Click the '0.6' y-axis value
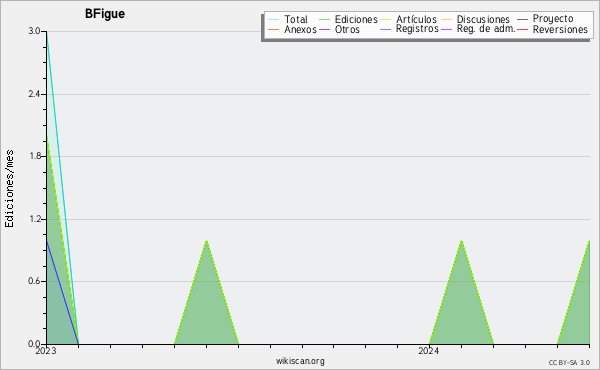This screenshot has height=370, width=600. click(x=34, y=281)
